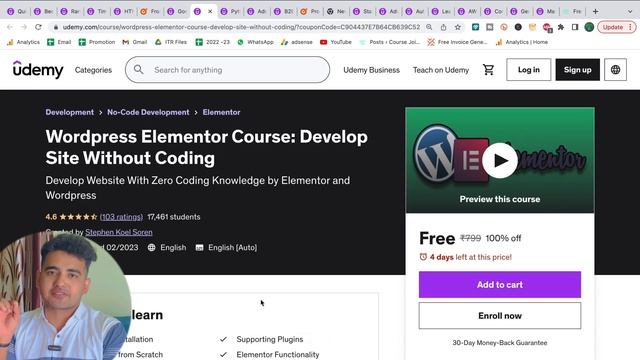Open the Promotion bookmark
640x360 pixels.
pyautogui.click(x=97, y=42)
